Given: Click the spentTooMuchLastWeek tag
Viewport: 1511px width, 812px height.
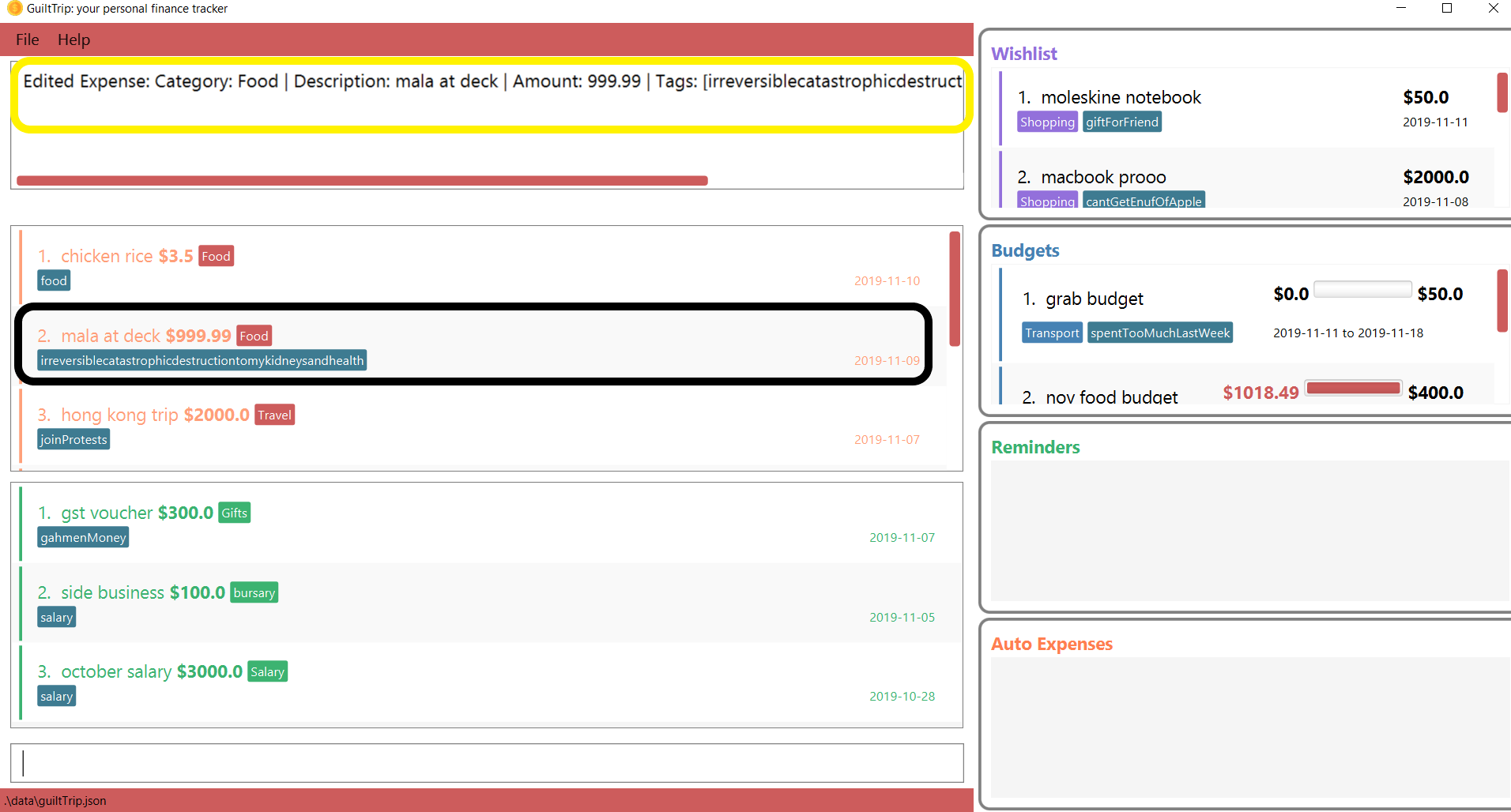Looking at the screenshot, I should pos(1160,333).
